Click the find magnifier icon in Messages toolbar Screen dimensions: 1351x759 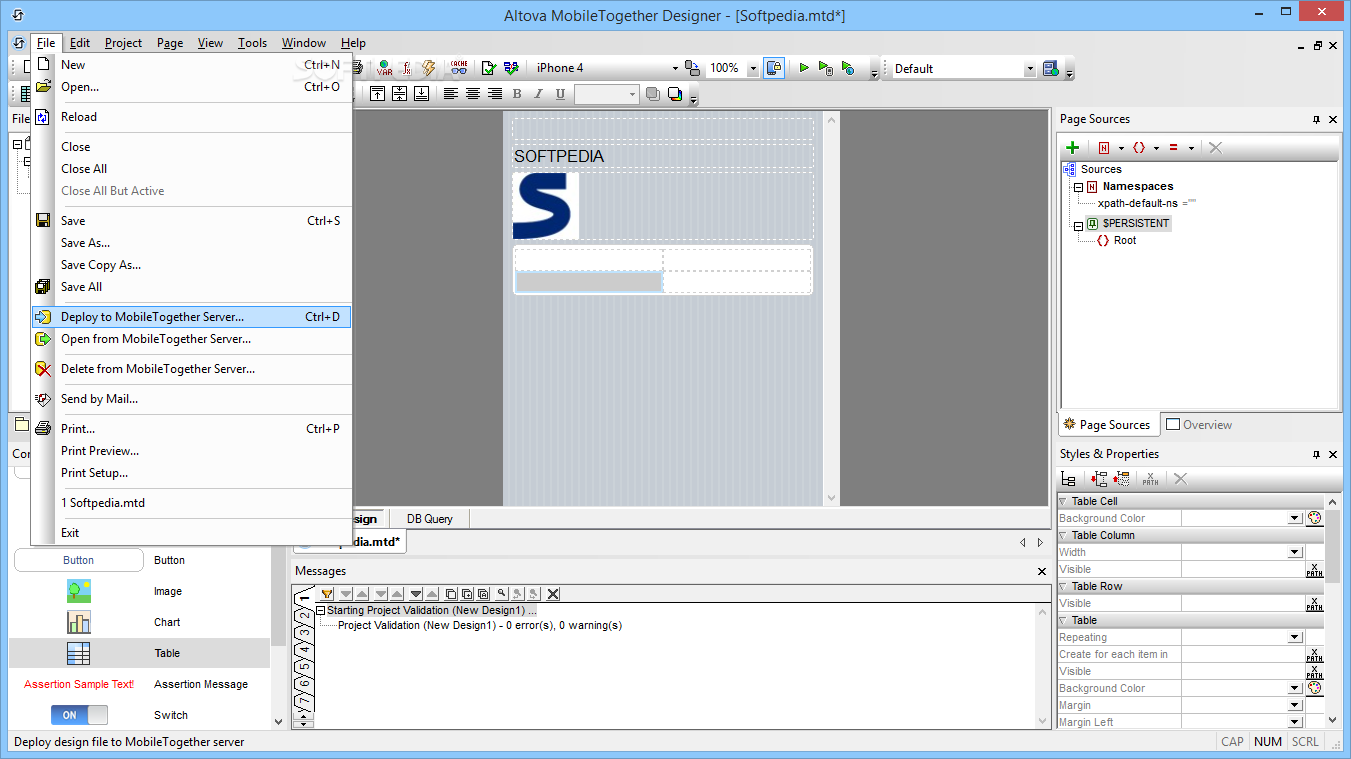click(x=502, y=594)
